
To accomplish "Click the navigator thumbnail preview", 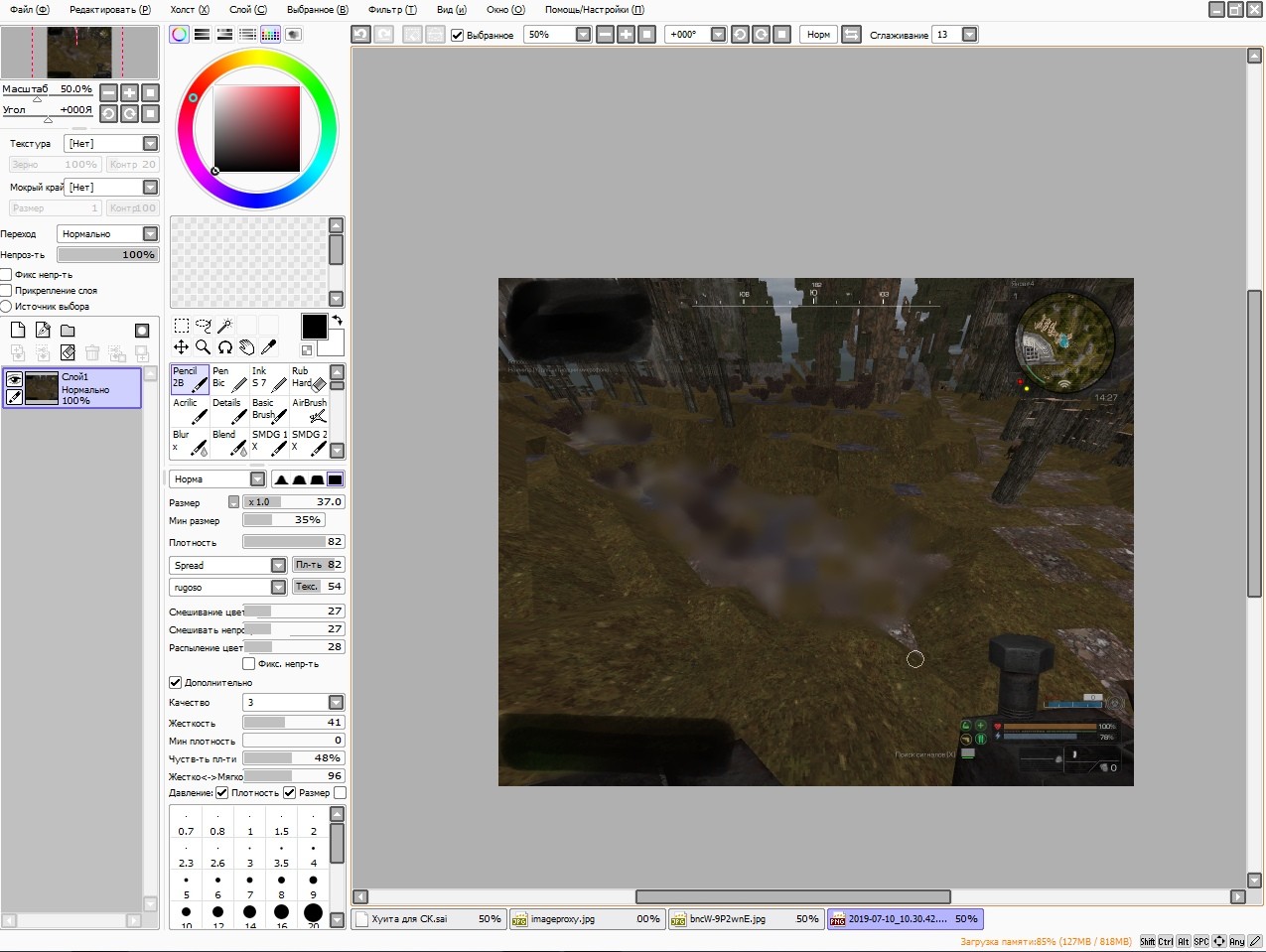I will (x=79, y=53).
